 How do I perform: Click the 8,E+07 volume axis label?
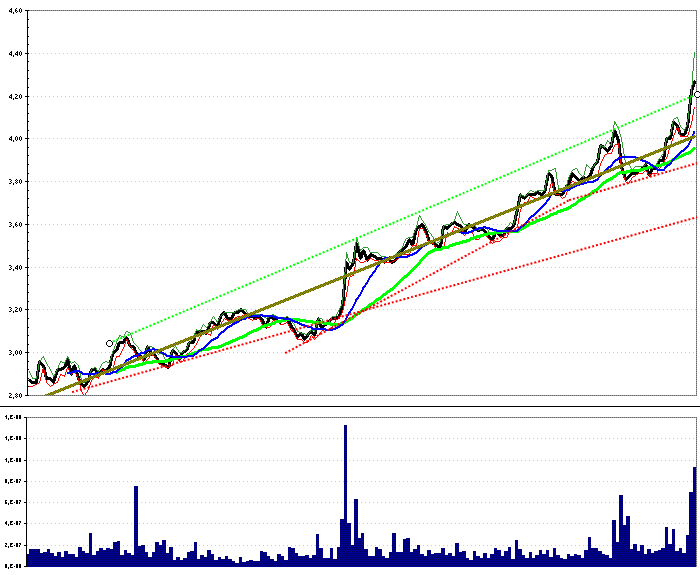tap(12, 481)
